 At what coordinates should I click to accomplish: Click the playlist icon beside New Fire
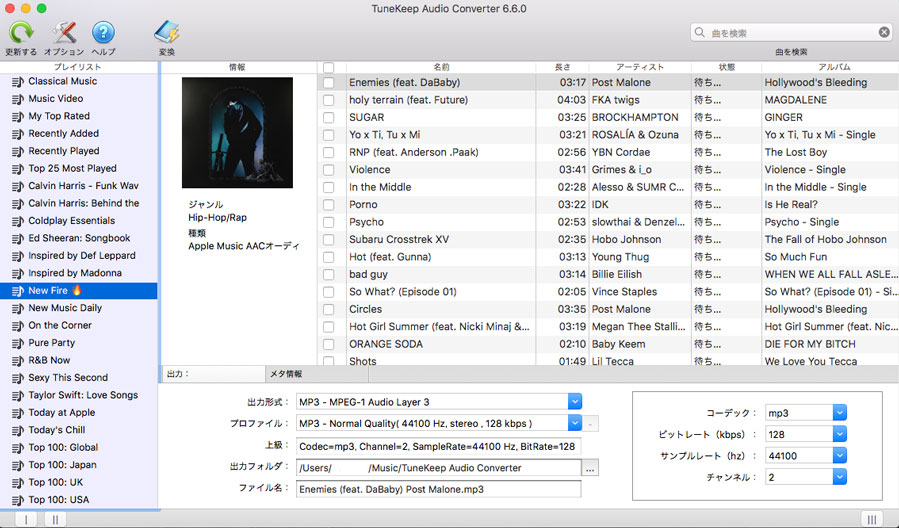click(18, 291)
